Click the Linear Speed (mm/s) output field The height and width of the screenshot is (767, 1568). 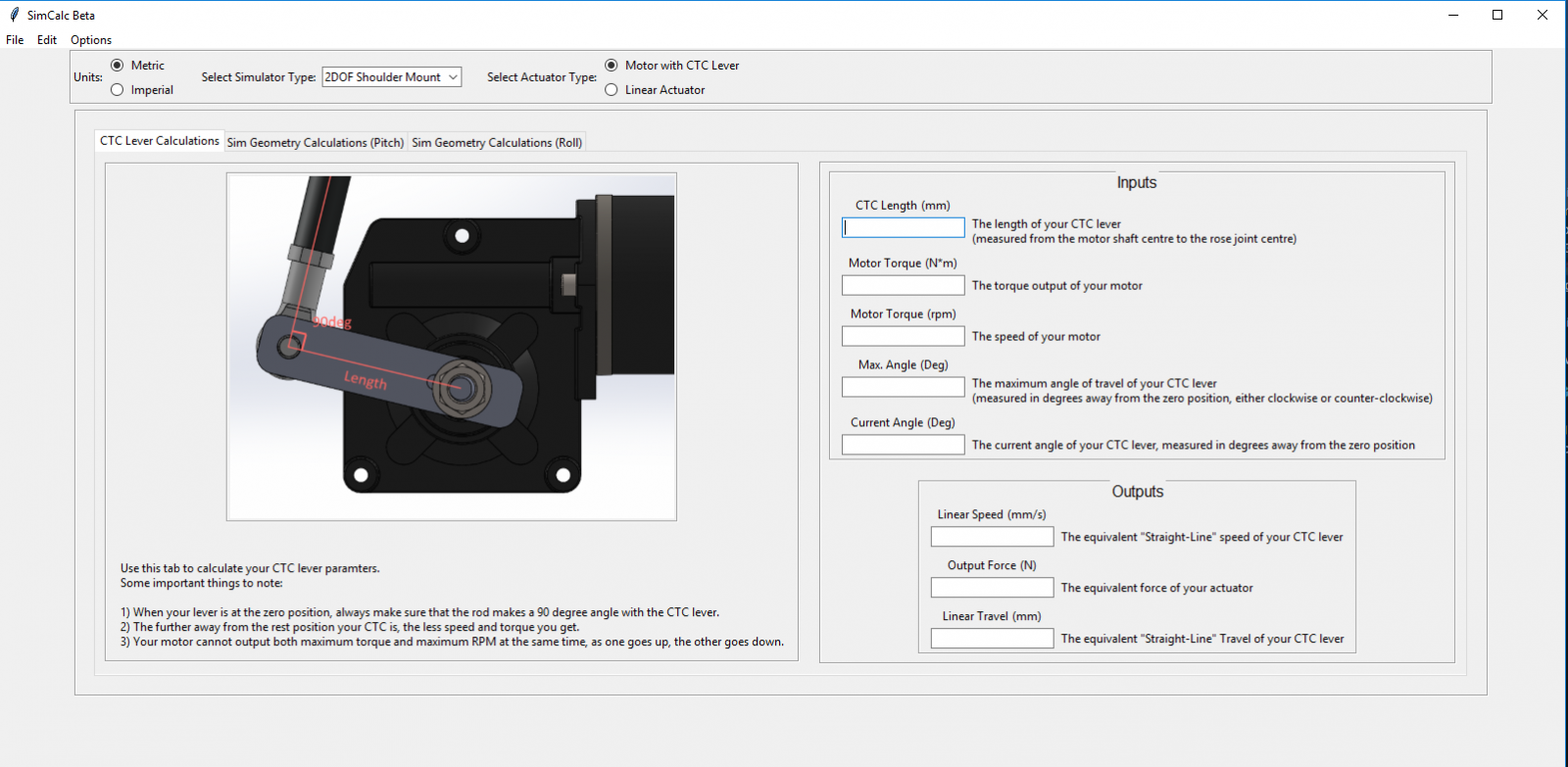point(993,537)
